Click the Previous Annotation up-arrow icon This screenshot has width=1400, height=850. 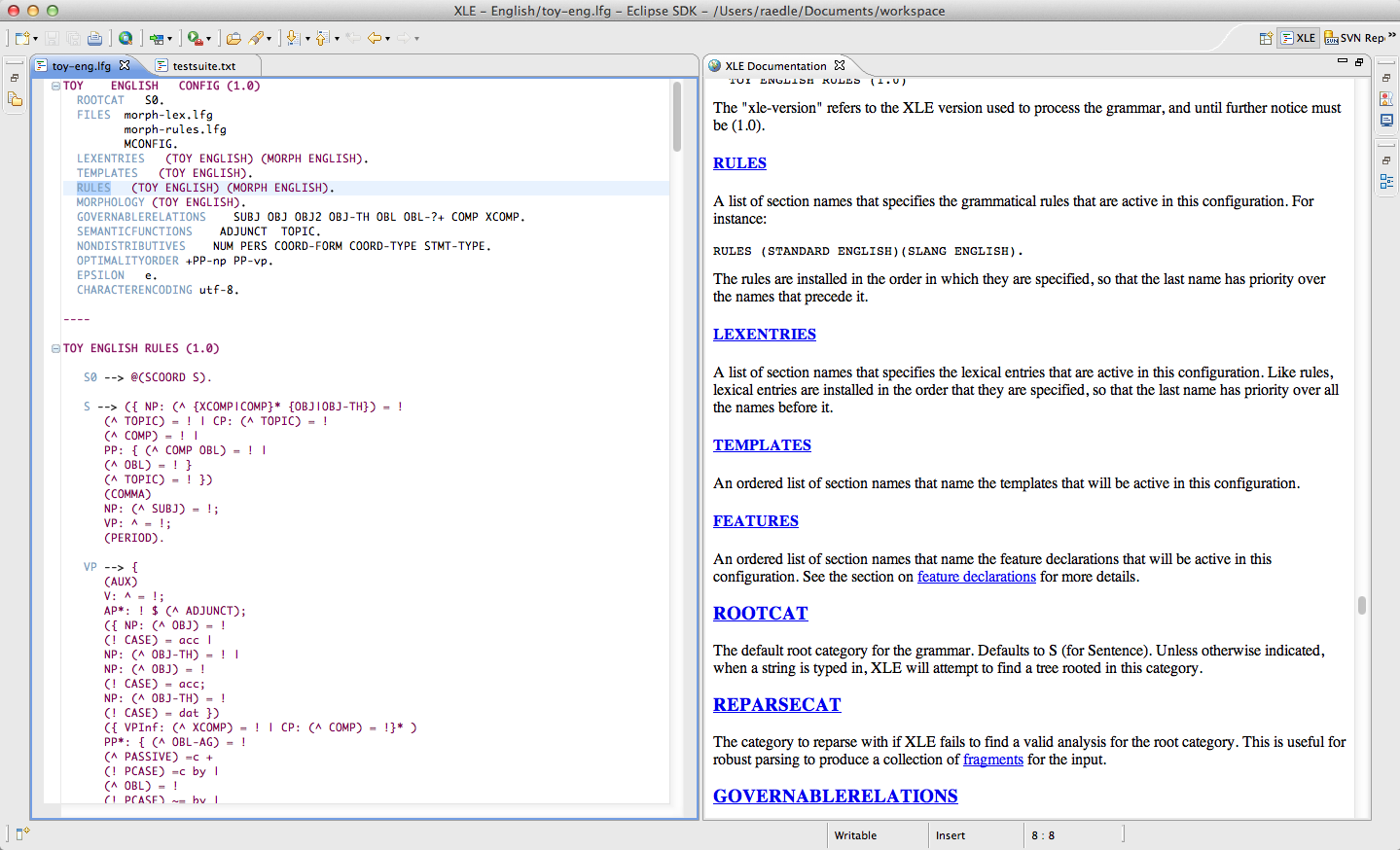(321, 38)
